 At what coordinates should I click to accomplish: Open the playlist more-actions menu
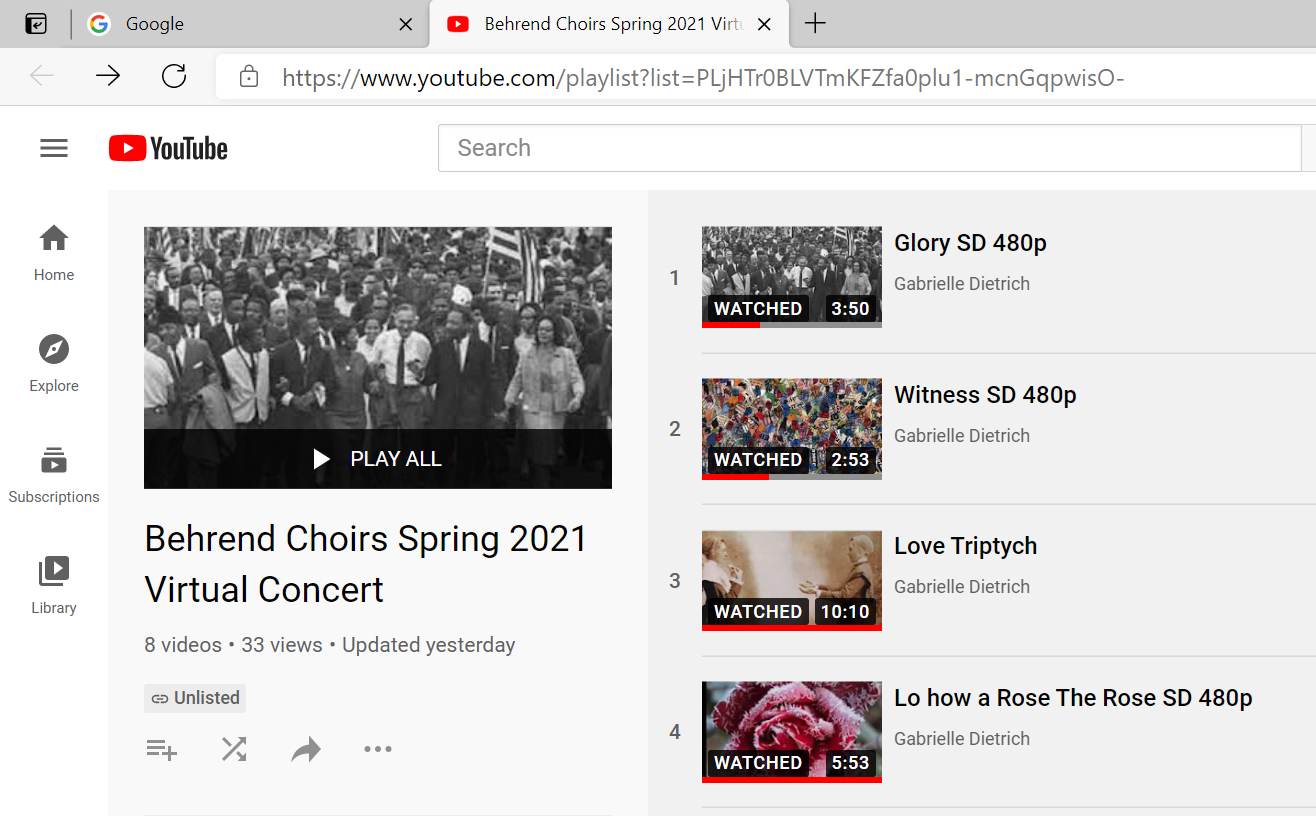(378, 748)
